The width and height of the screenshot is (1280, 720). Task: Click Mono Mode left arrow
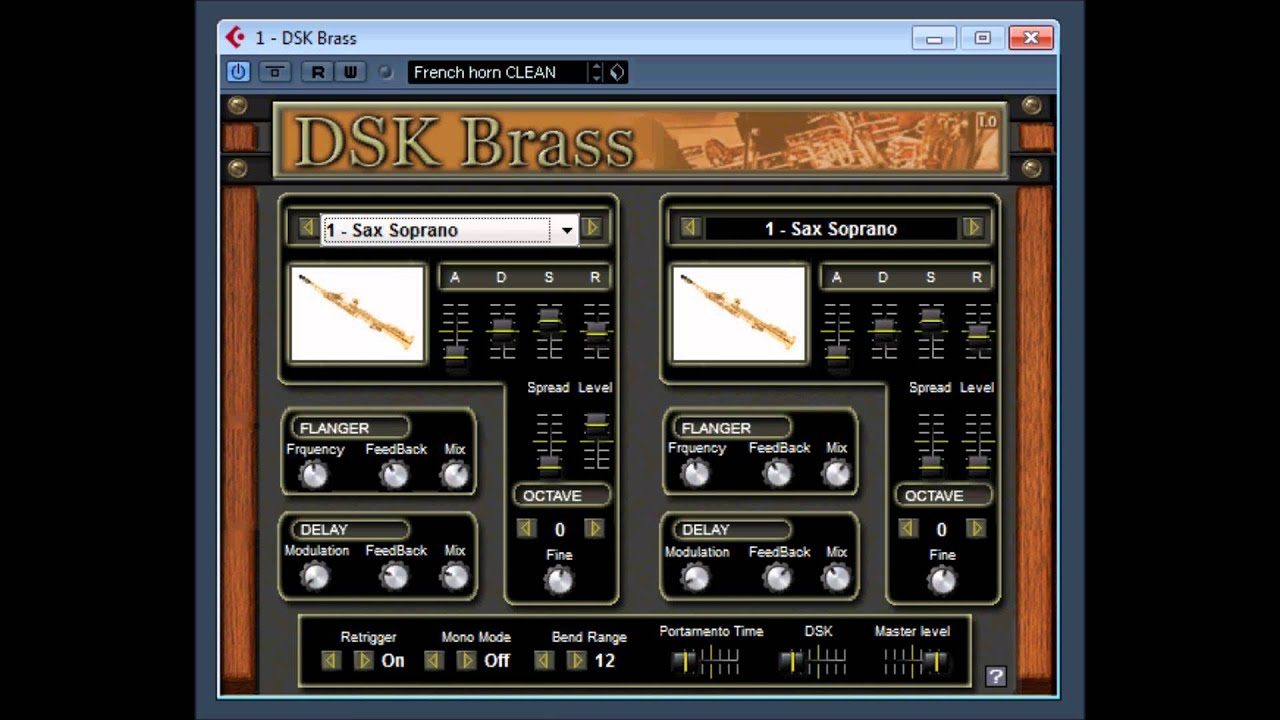pyautogui.click(x=433, y=660)
